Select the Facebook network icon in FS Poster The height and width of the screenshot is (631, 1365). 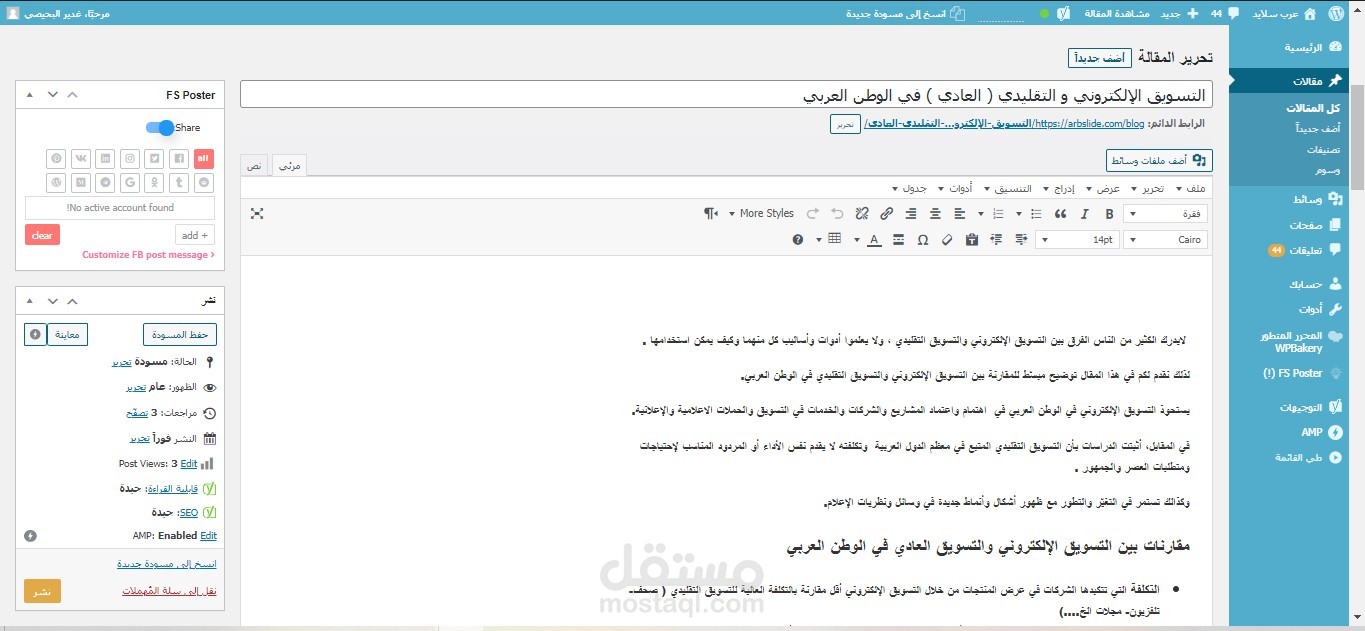179,158
